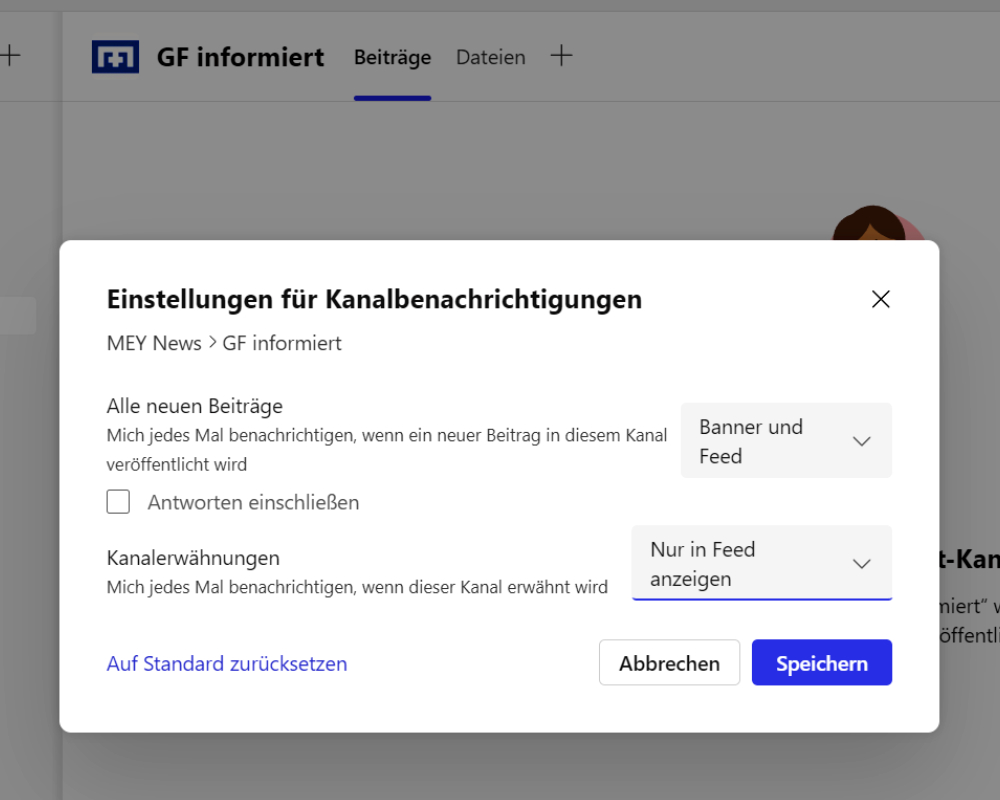Open the Dateien tab
The width and height of the screenshot is (1000, 800).
pos(490,58)
